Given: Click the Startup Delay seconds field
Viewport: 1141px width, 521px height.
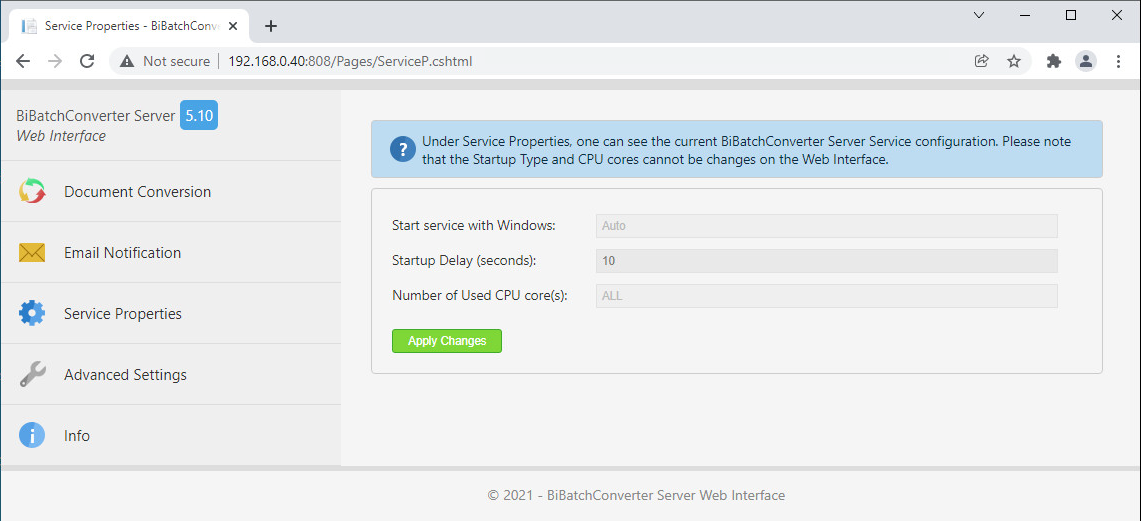Looking at the screenshot, I should 826,261.
